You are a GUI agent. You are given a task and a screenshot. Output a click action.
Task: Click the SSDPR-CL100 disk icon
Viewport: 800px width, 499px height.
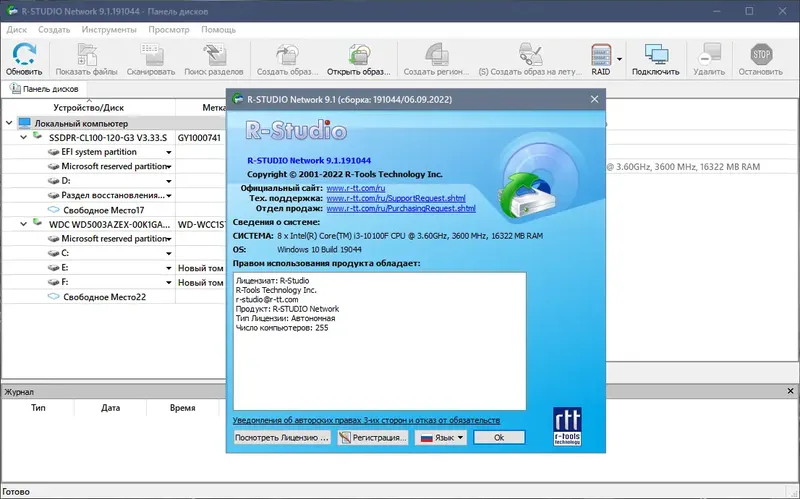38,136
